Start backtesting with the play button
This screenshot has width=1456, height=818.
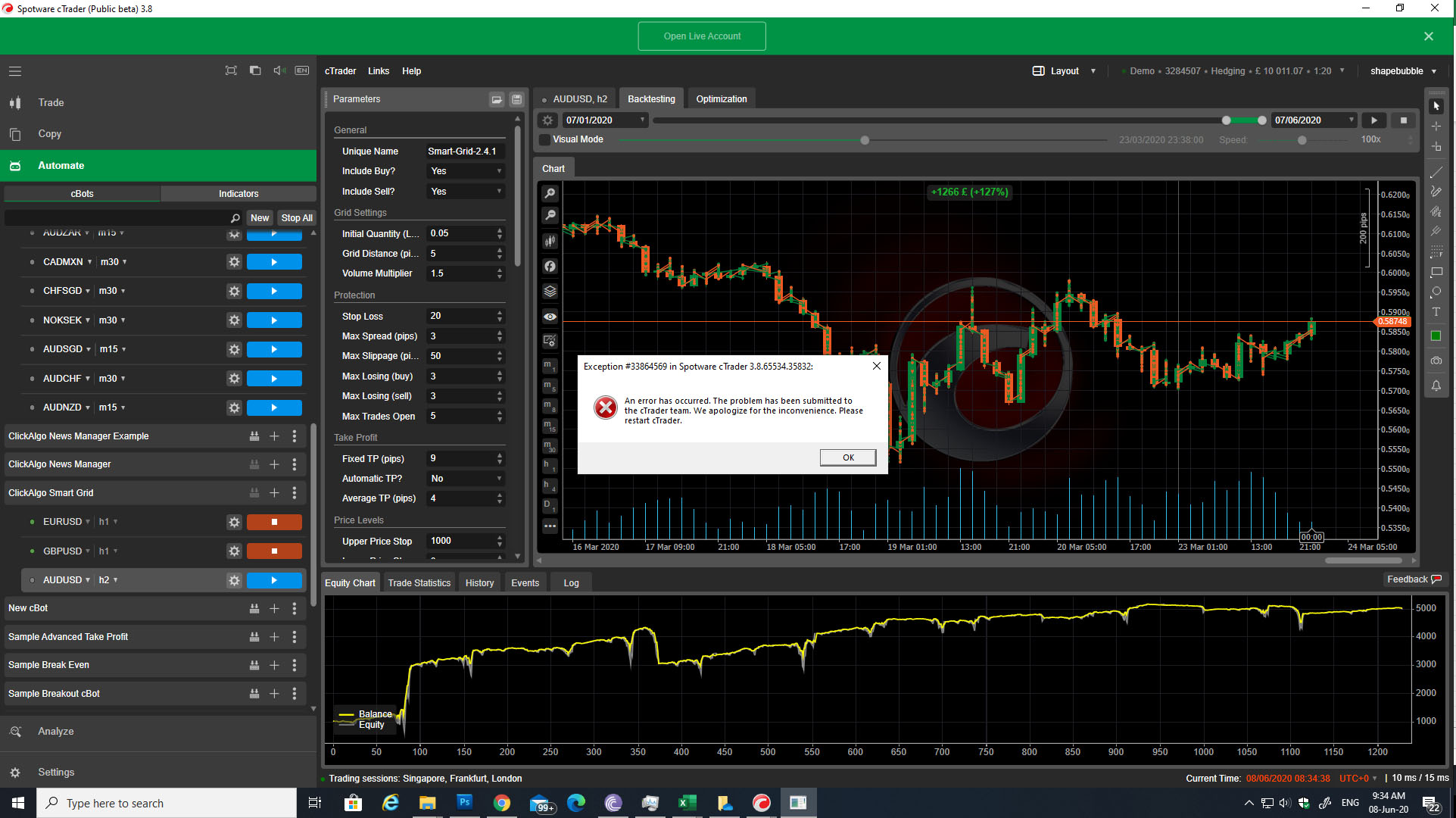tap(1374, 120)
